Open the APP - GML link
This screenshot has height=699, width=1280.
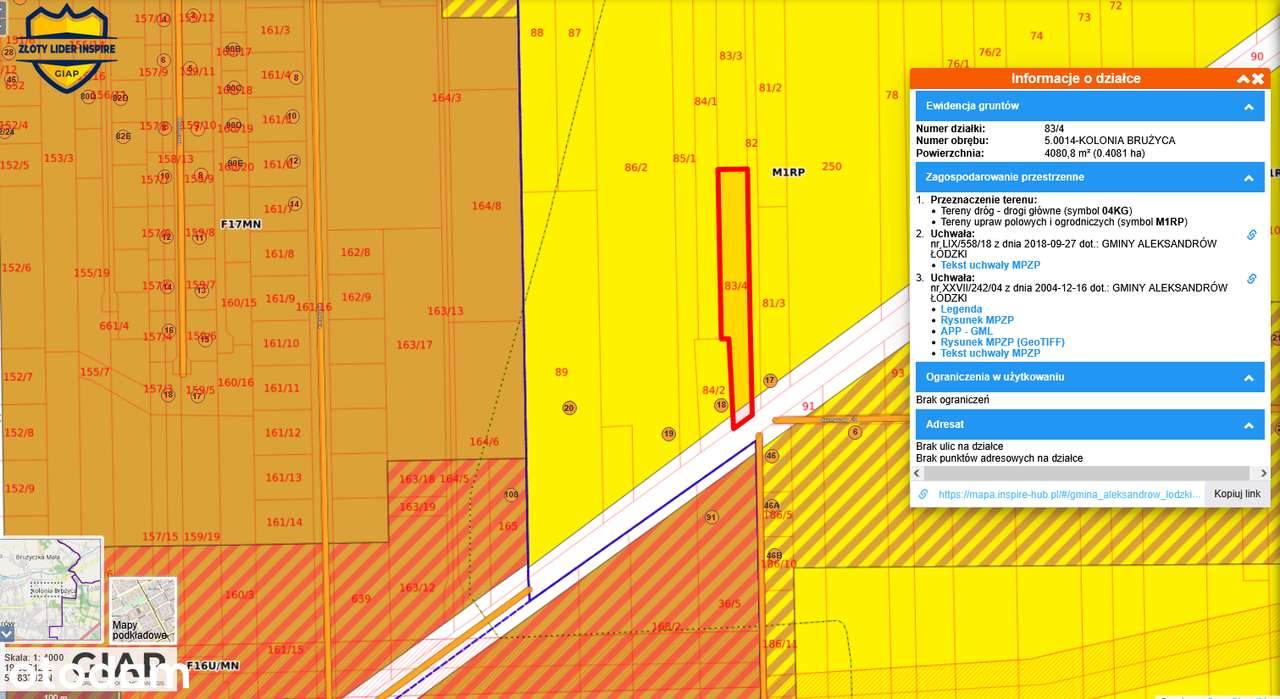(x=966, y=331)
